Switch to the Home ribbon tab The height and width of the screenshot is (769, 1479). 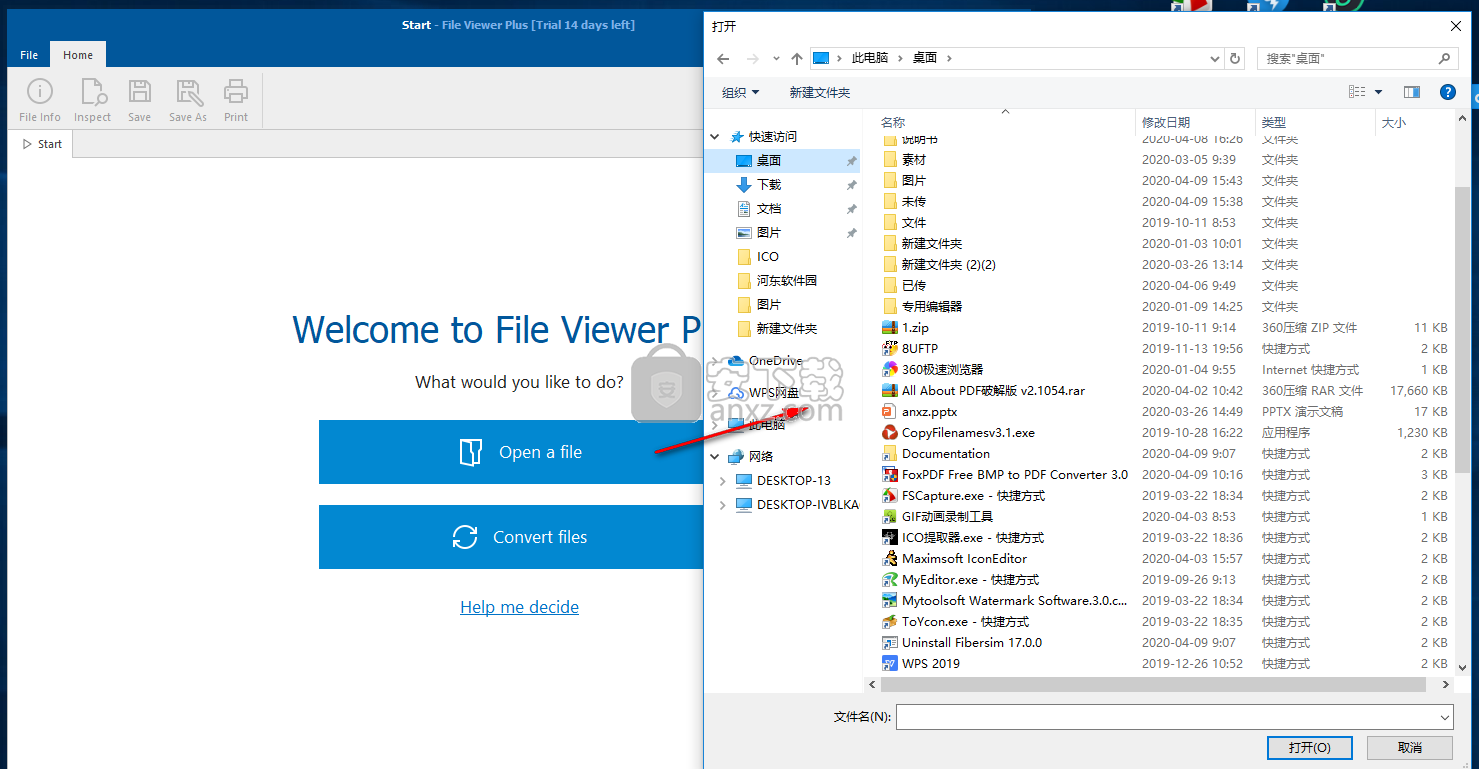click(78, 55)
